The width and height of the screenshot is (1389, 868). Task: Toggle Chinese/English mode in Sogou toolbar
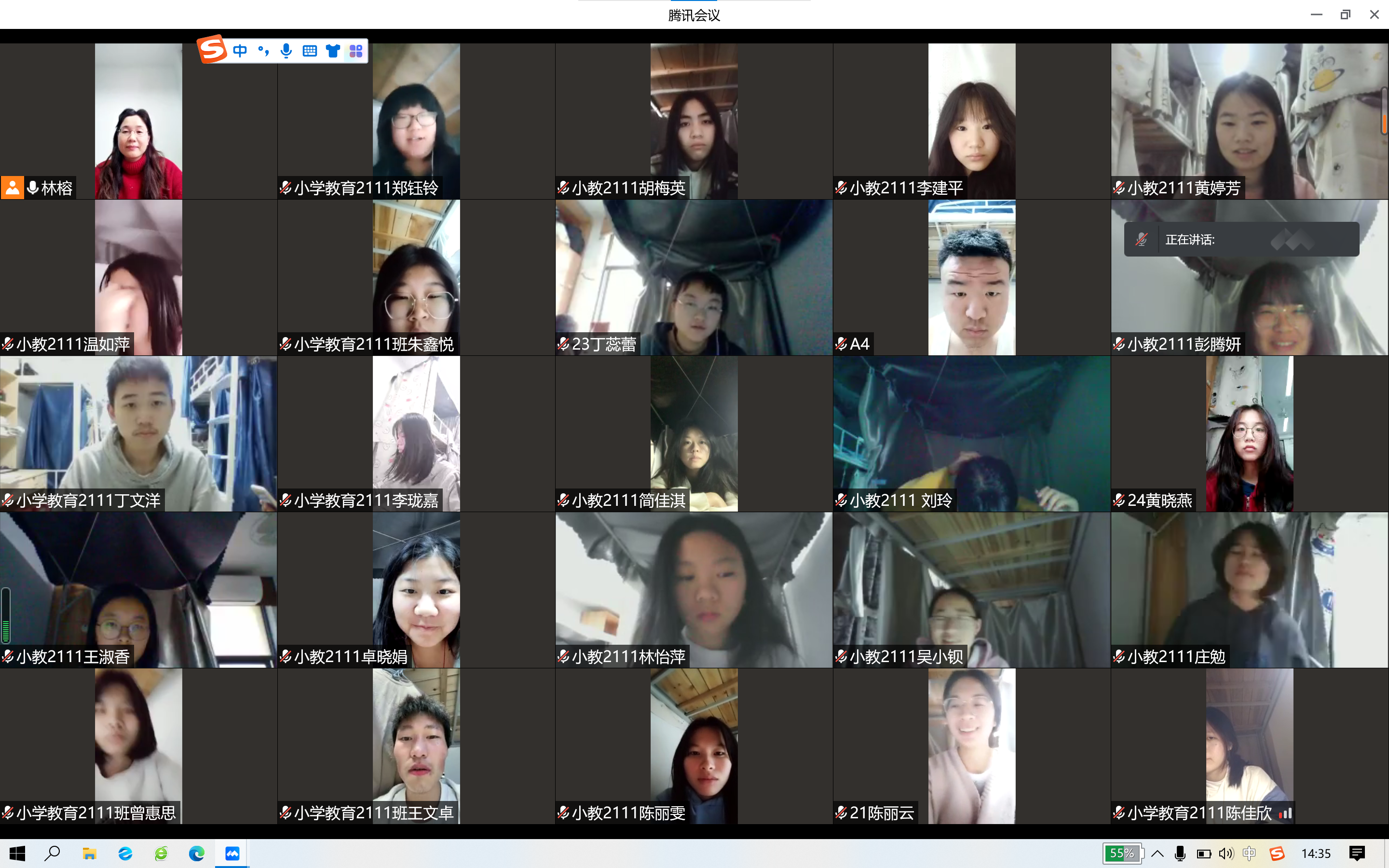(x=240, y=51)
